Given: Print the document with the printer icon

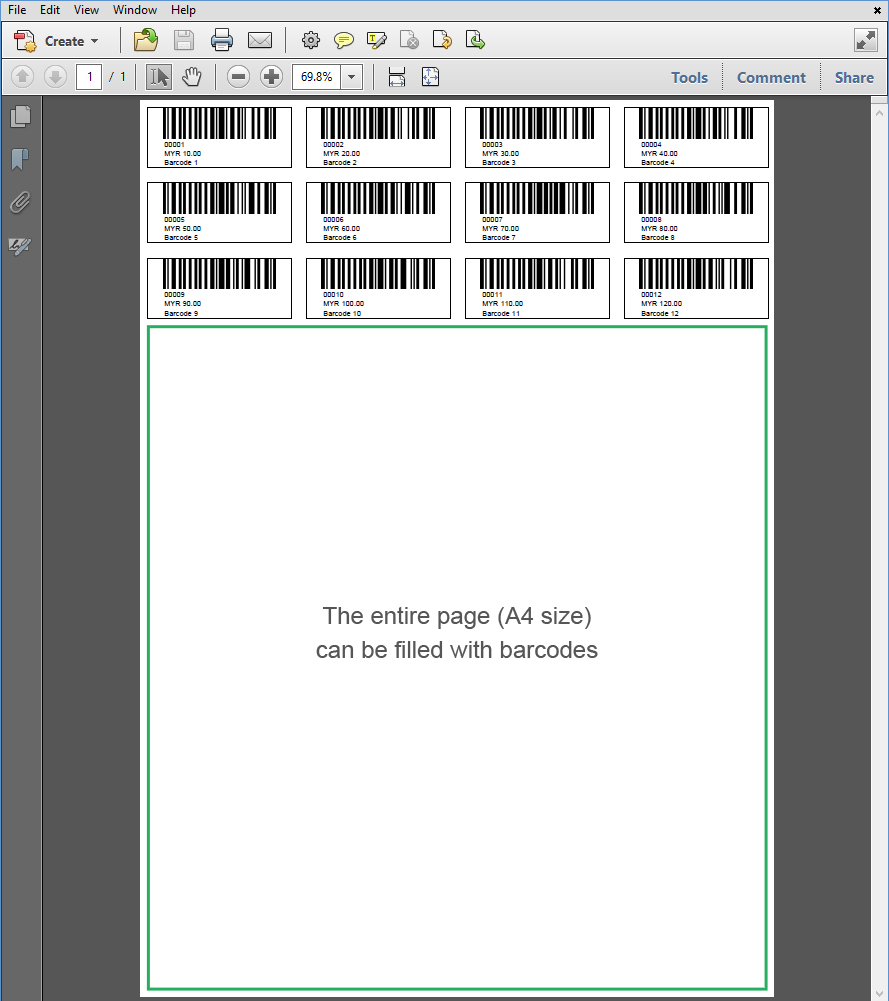Looking at the screenshot, I should [221, 40].
